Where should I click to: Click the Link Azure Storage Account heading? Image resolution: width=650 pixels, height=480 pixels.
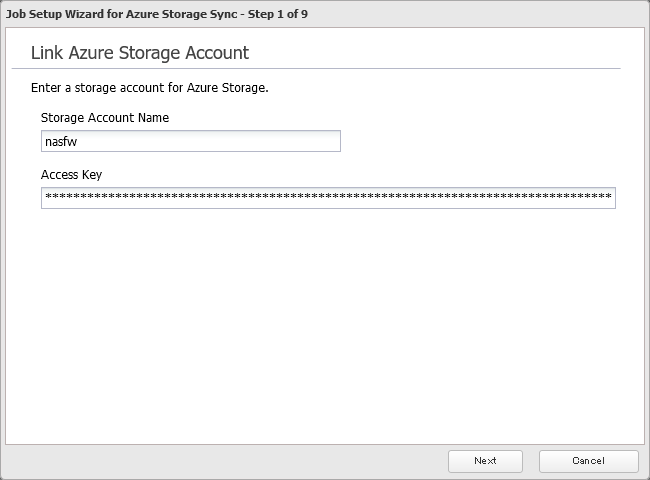tap(140, 52)
